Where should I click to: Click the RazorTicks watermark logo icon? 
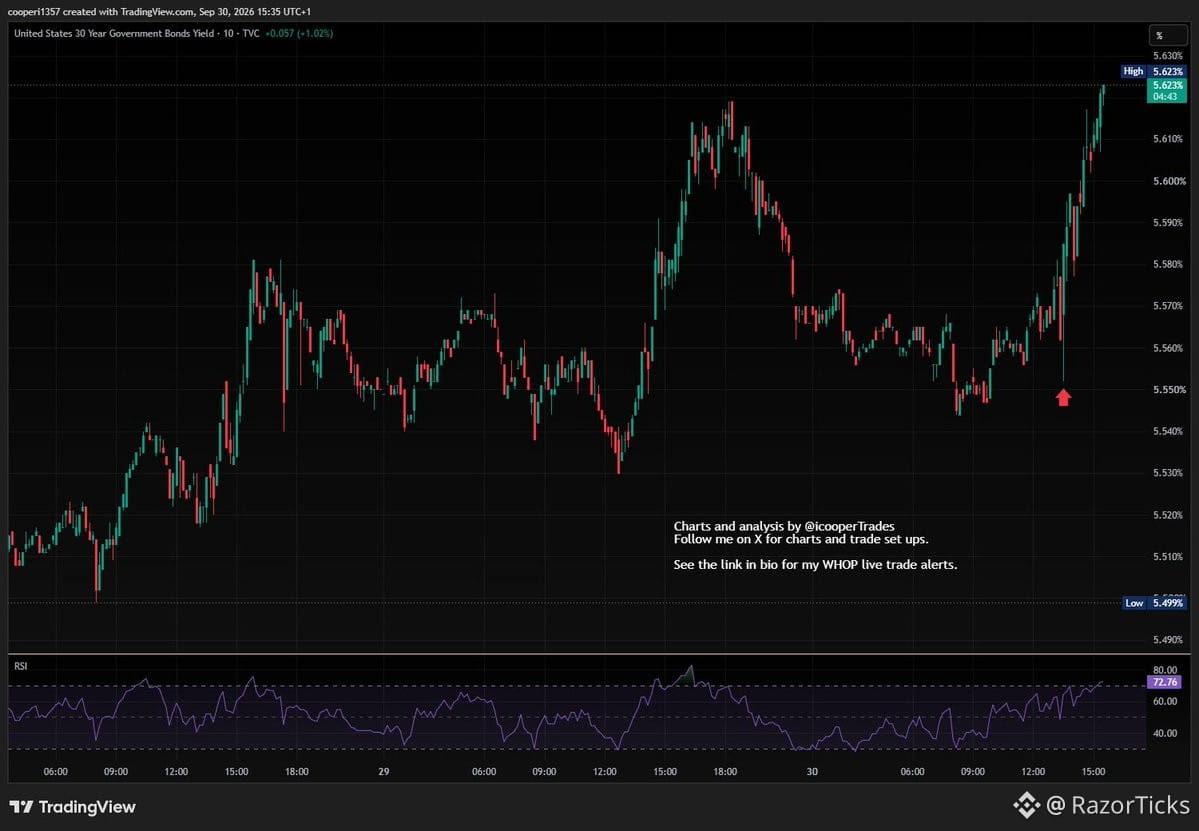1027,805
